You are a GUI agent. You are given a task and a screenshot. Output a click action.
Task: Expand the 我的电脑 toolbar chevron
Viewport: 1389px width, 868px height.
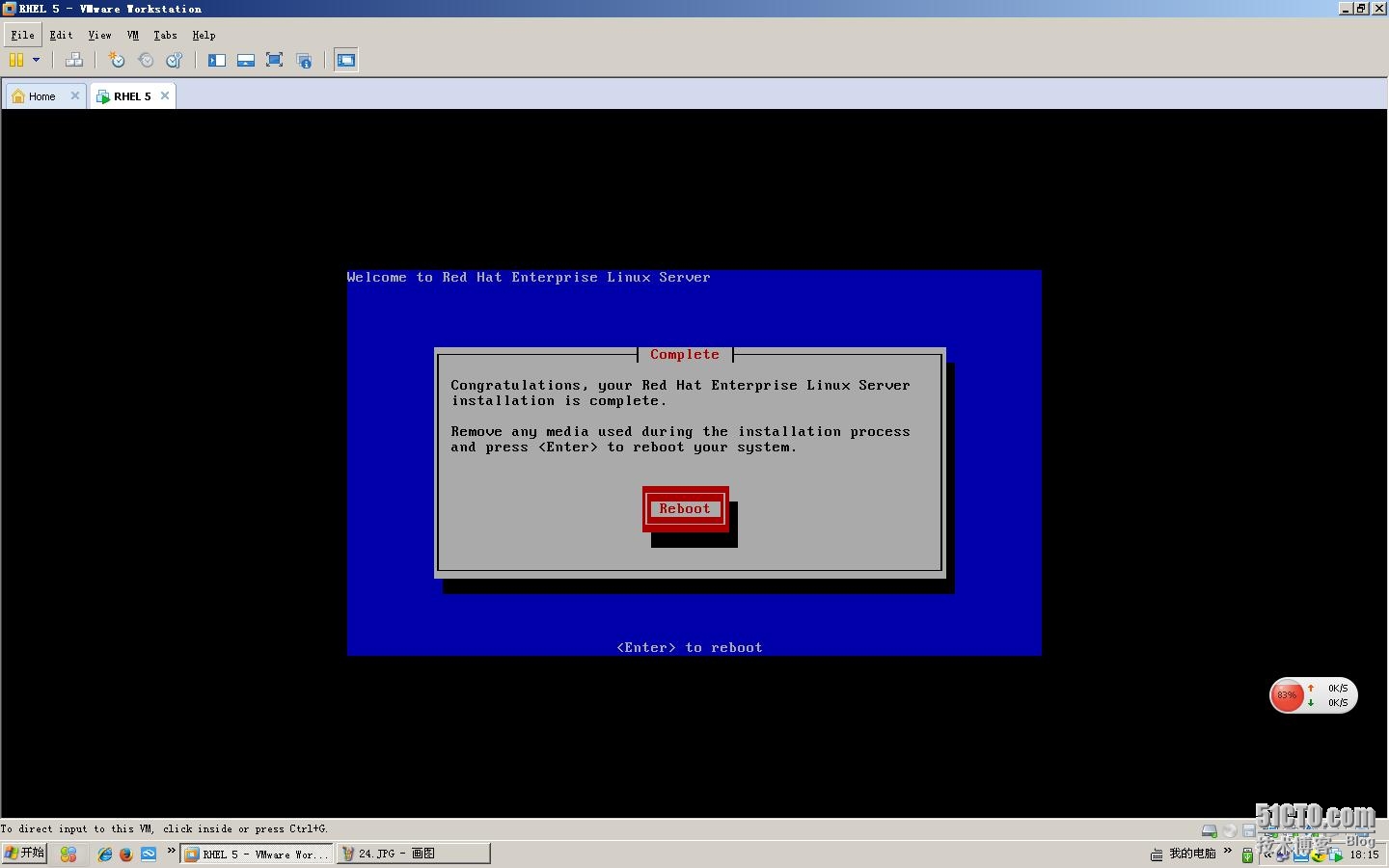click(1228, 851)
